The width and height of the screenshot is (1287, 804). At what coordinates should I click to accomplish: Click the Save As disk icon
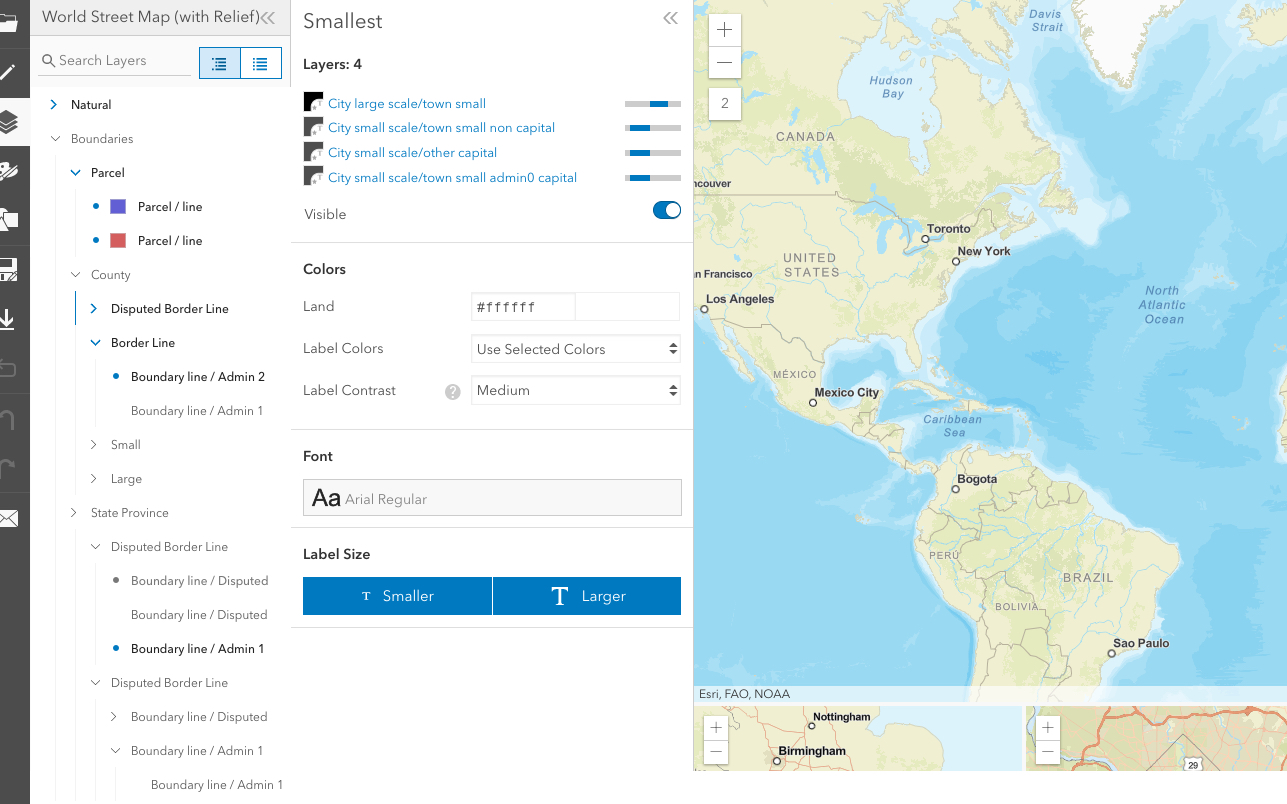tap(8, 270)
